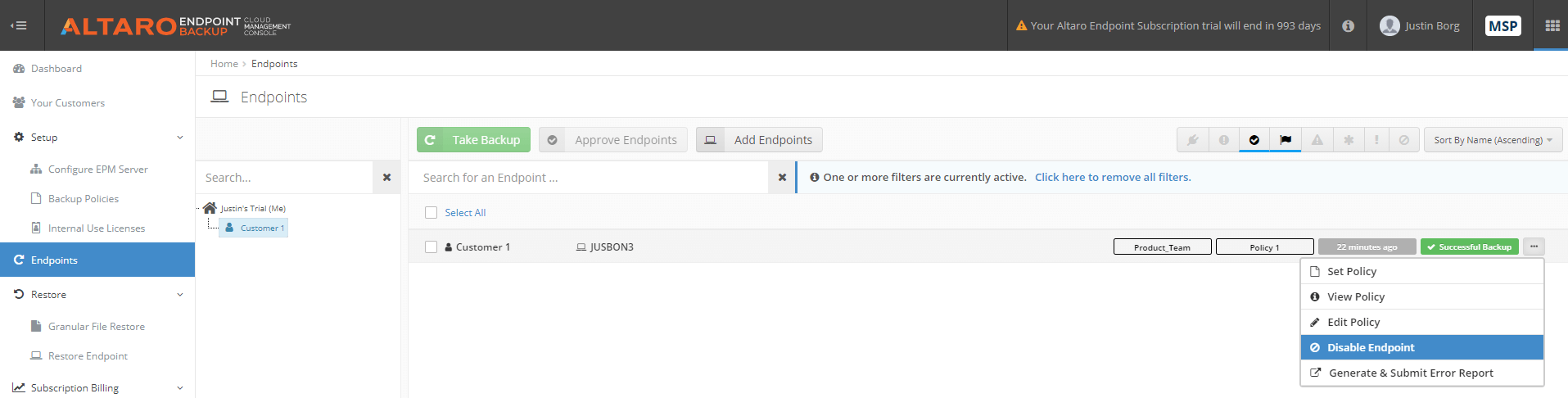This screenshot has height=398, width=1568.
Task: Choose Generate & Submit Error Report
Action: click(1422, 373)
